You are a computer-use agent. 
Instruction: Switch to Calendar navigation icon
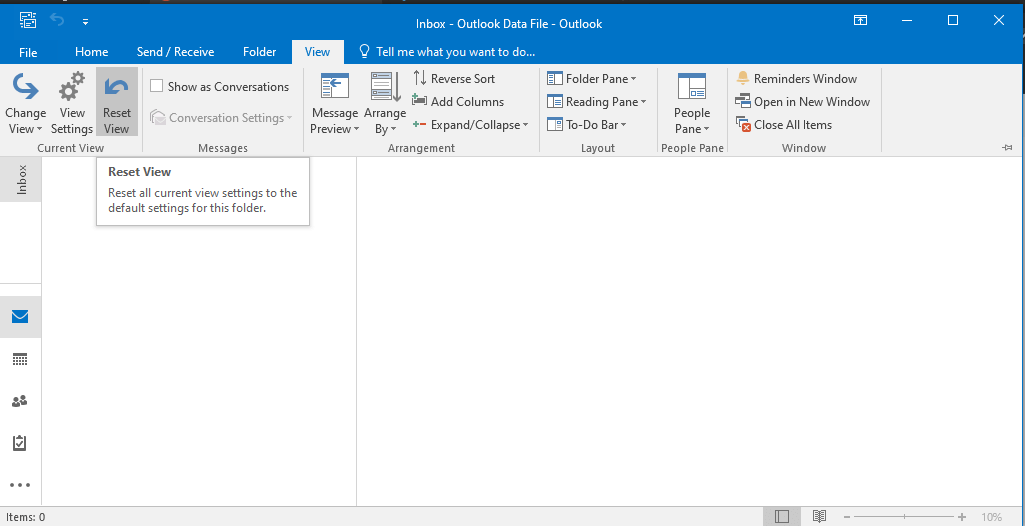click(x=20, y=359)
